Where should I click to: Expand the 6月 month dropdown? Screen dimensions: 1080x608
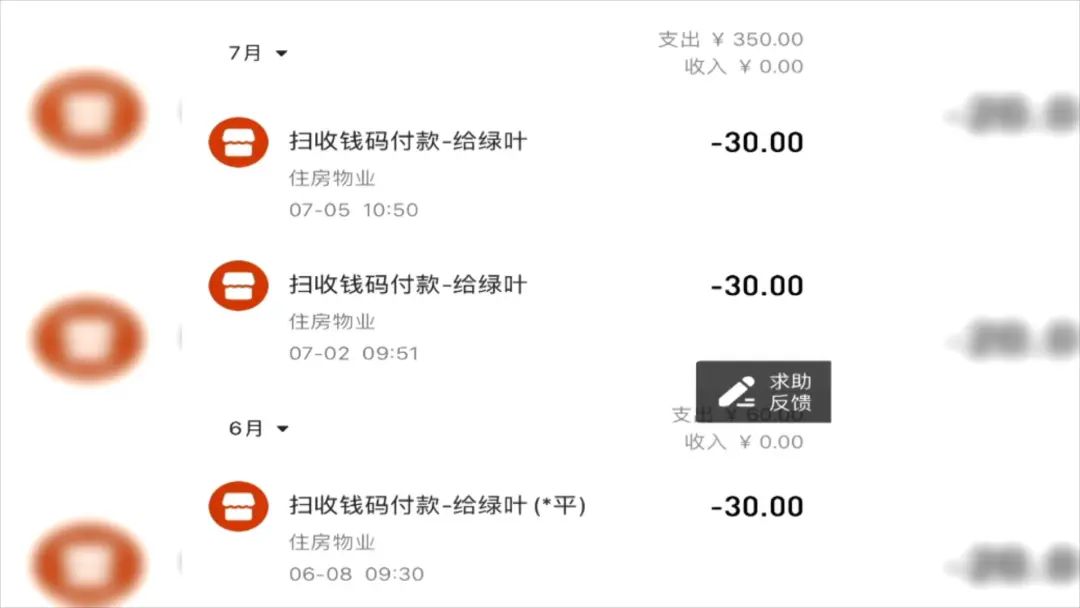point(258,428)
